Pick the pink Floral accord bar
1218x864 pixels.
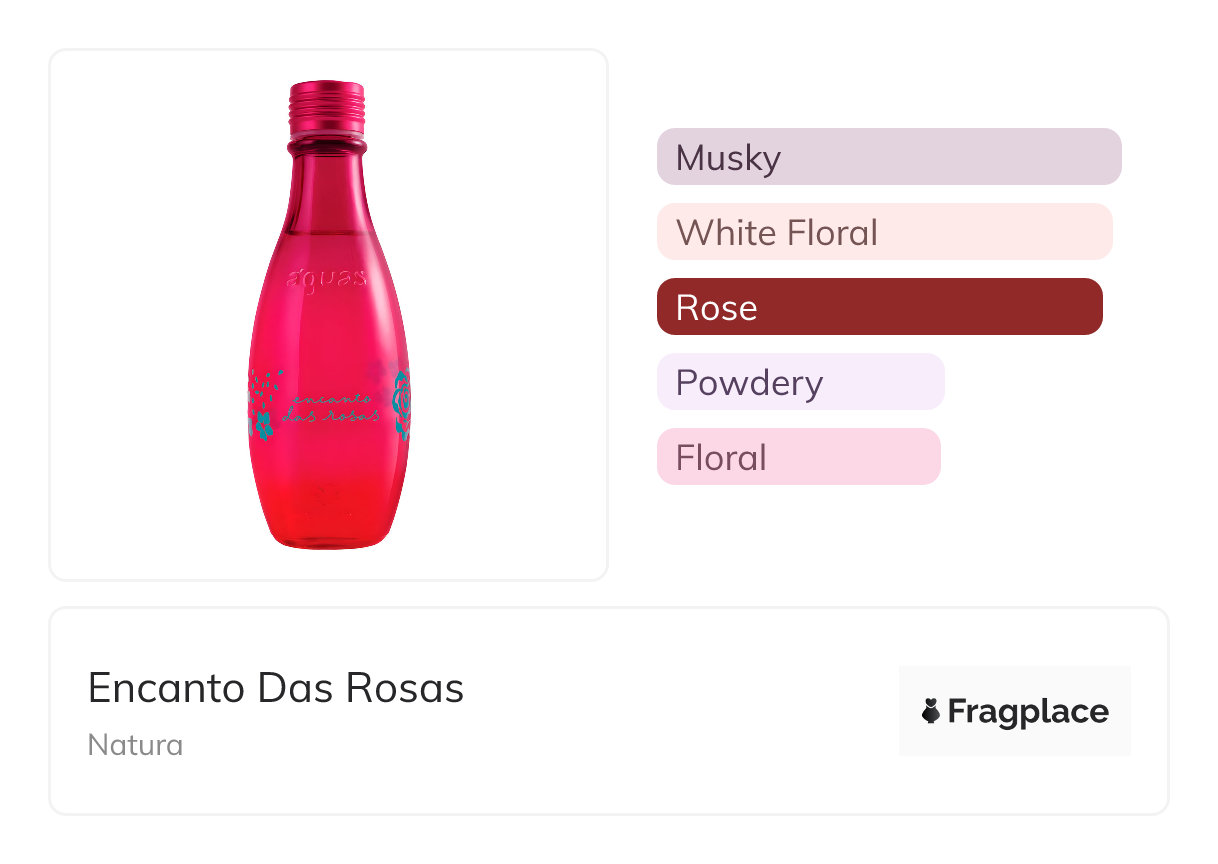click(x=798, y=457)
